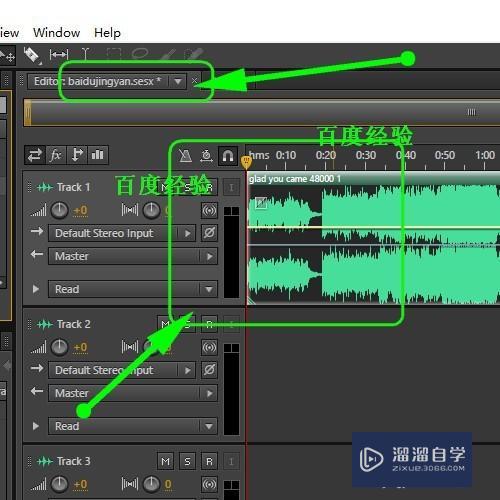500x500 pixels.
Task: Toggle the metronome icon
Action: coord(185,156)
